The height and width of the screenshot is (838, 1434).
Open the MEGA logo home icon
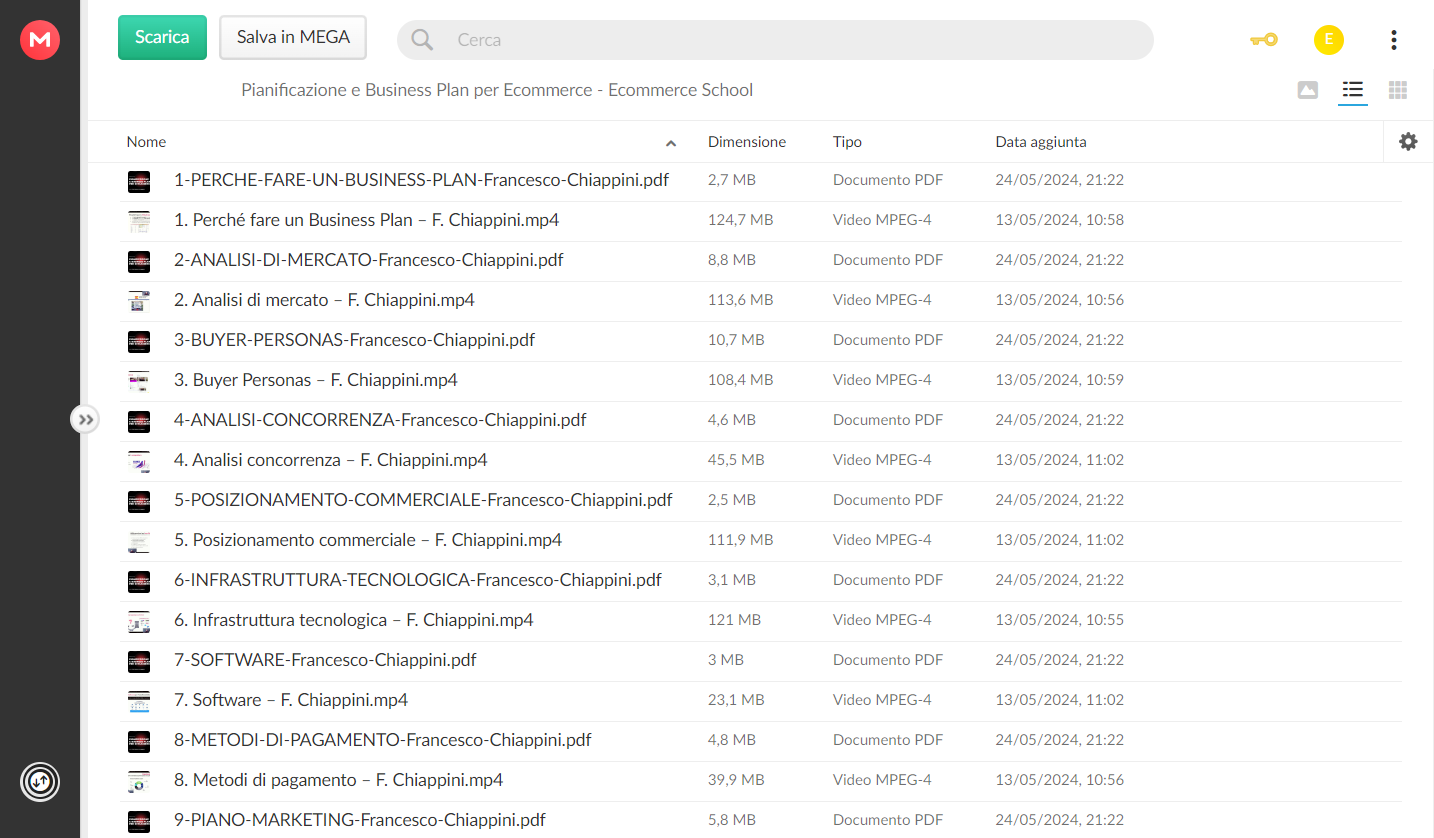40,40
